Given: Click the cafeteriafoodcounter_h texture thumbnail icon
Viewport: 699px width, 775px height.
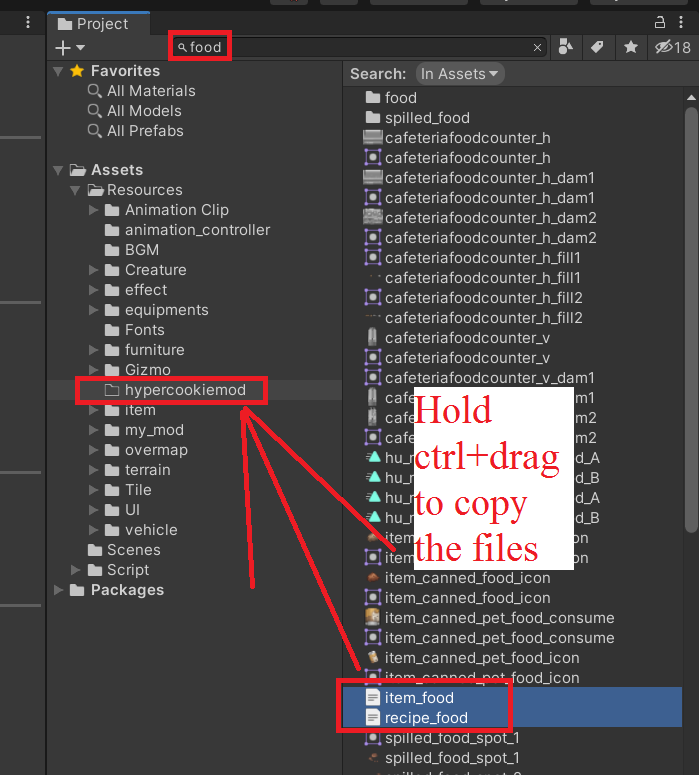Looking at the screenshot, I should tap(373, 138).
